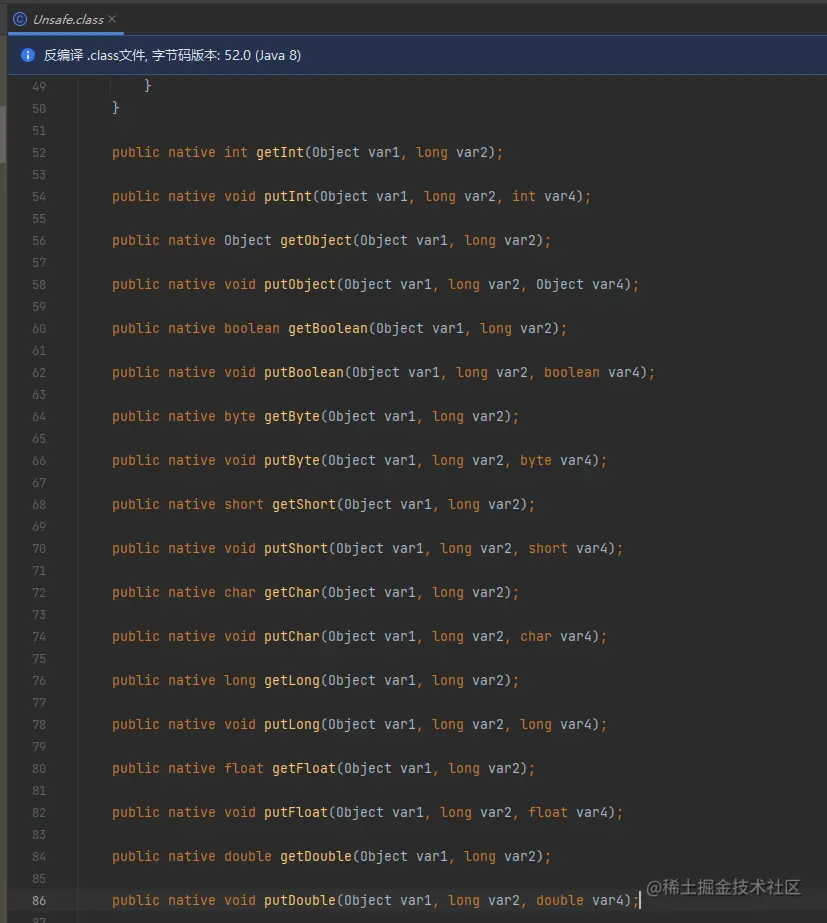Click the getObject method name

tap(315, 241)
